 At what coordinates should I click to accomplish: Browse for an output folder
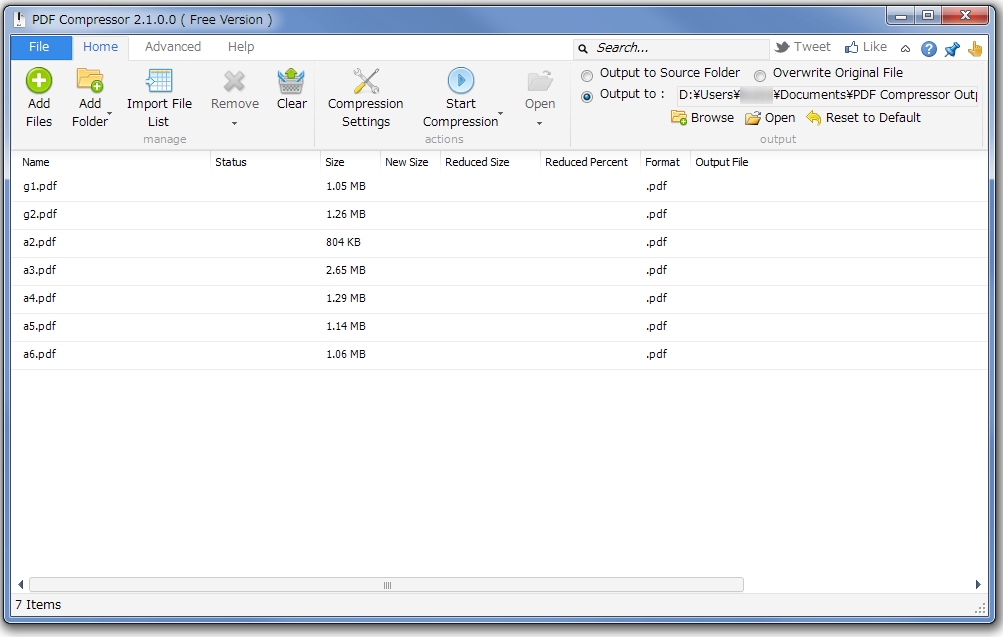701,117
